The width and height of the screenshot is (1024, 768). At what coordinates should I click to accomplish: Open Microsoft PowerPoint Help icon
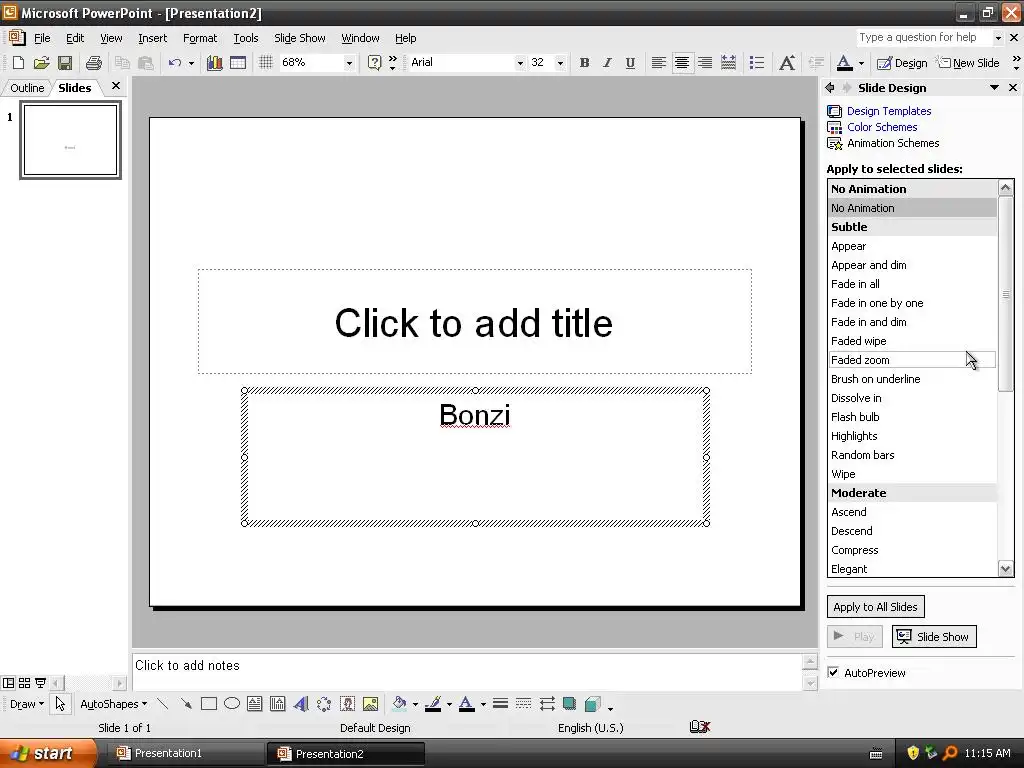click(374, 63)
